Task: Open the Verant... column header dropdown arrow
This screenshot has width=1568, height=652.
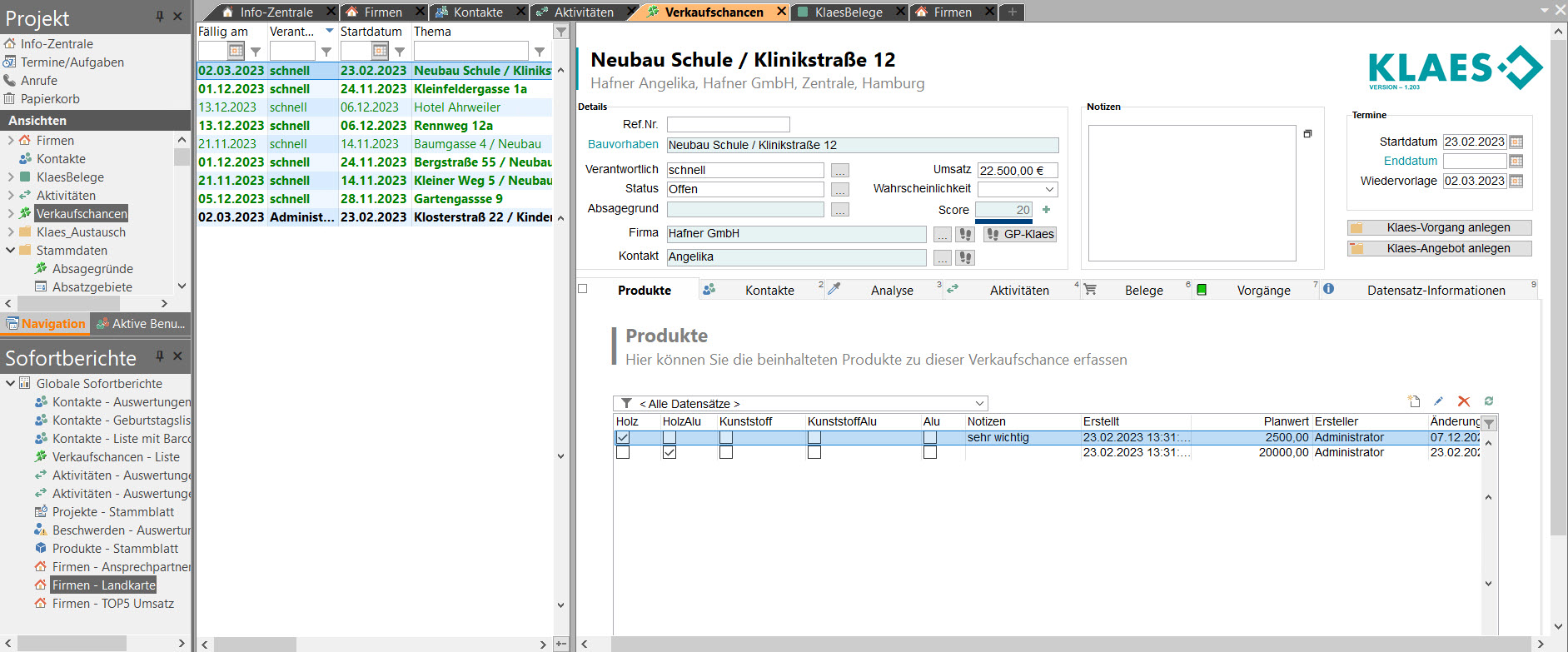Action: click(x=330, y=31)
